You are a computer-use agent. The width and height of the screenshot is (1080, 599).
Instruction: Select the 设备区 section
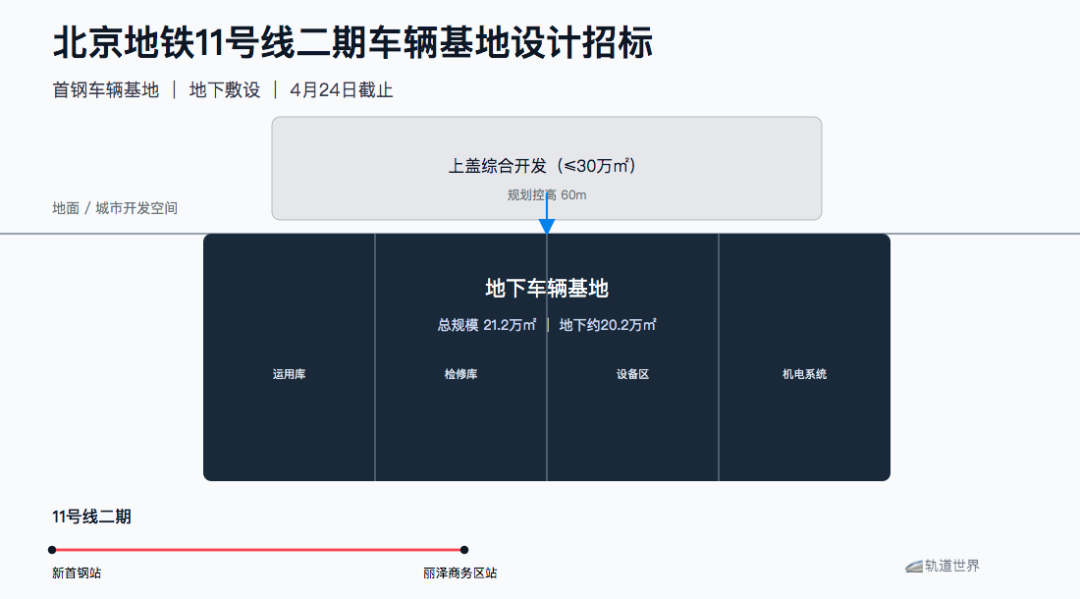[633, 374]
